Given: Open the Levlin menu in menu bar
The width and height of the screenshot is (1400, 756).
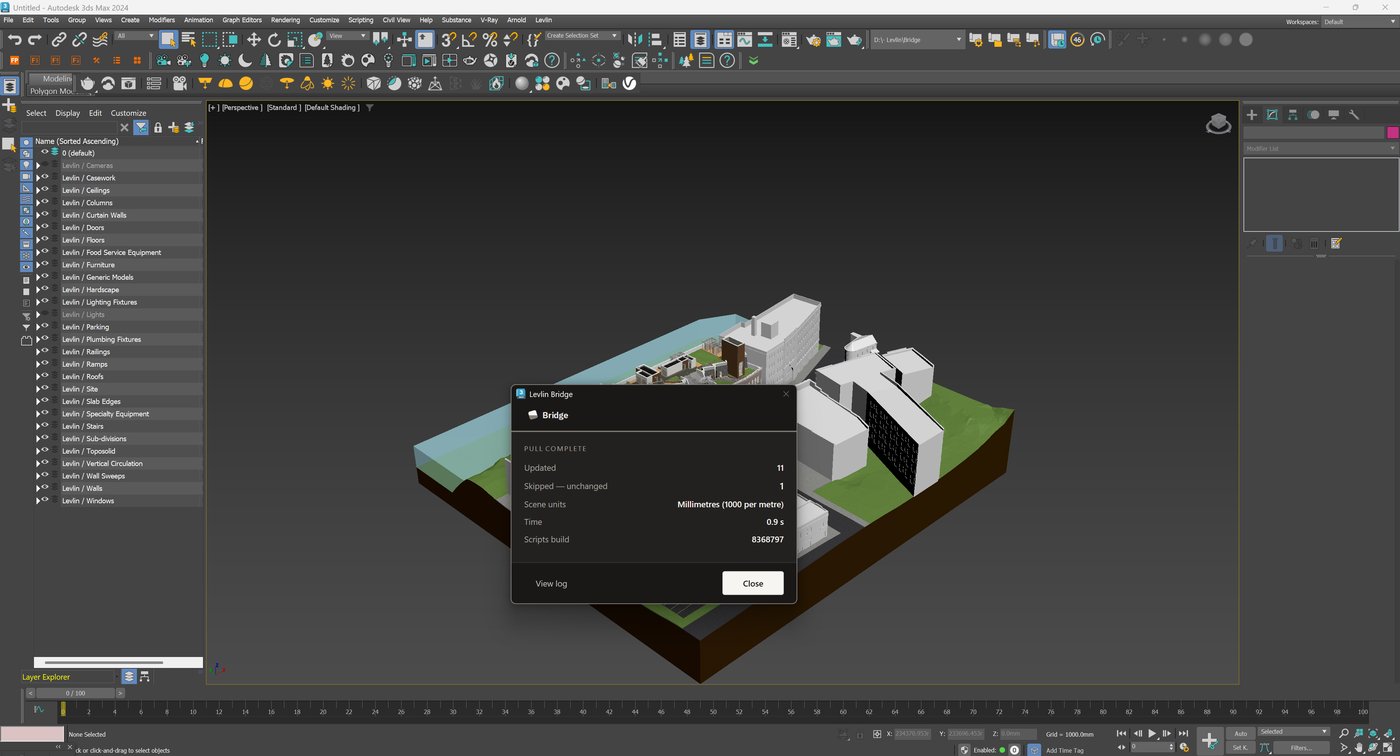Looking at the screenshot, I should (x=543, y=20).
